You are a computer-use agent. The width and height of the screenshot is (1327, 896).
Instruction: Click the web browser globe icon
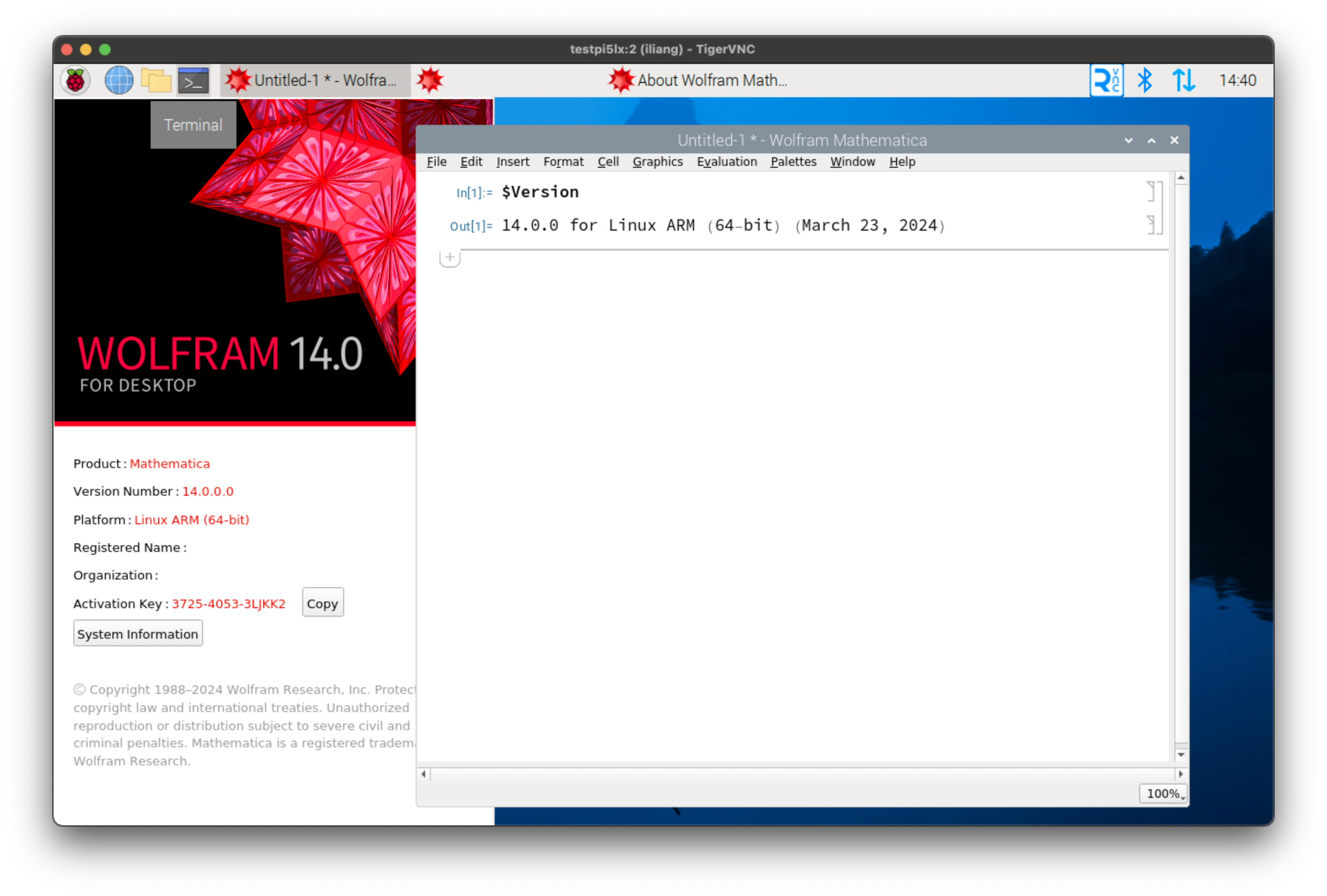(x=119, y=80)
